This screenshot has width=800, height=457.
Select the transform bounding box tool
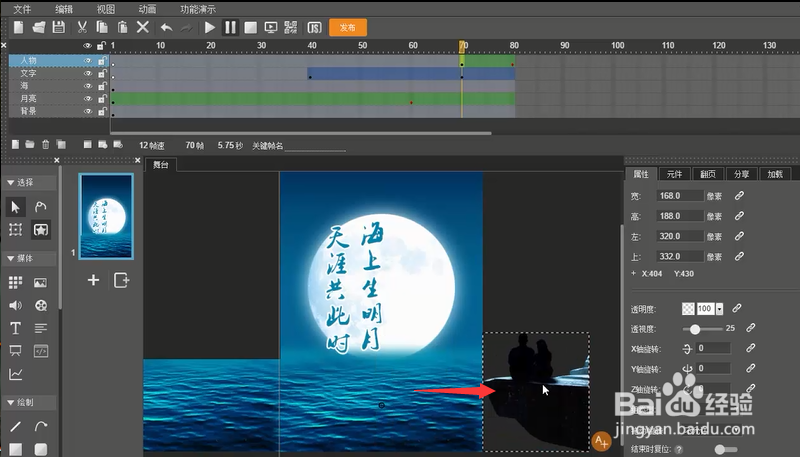pyautogui.click(x=15, y=230)
